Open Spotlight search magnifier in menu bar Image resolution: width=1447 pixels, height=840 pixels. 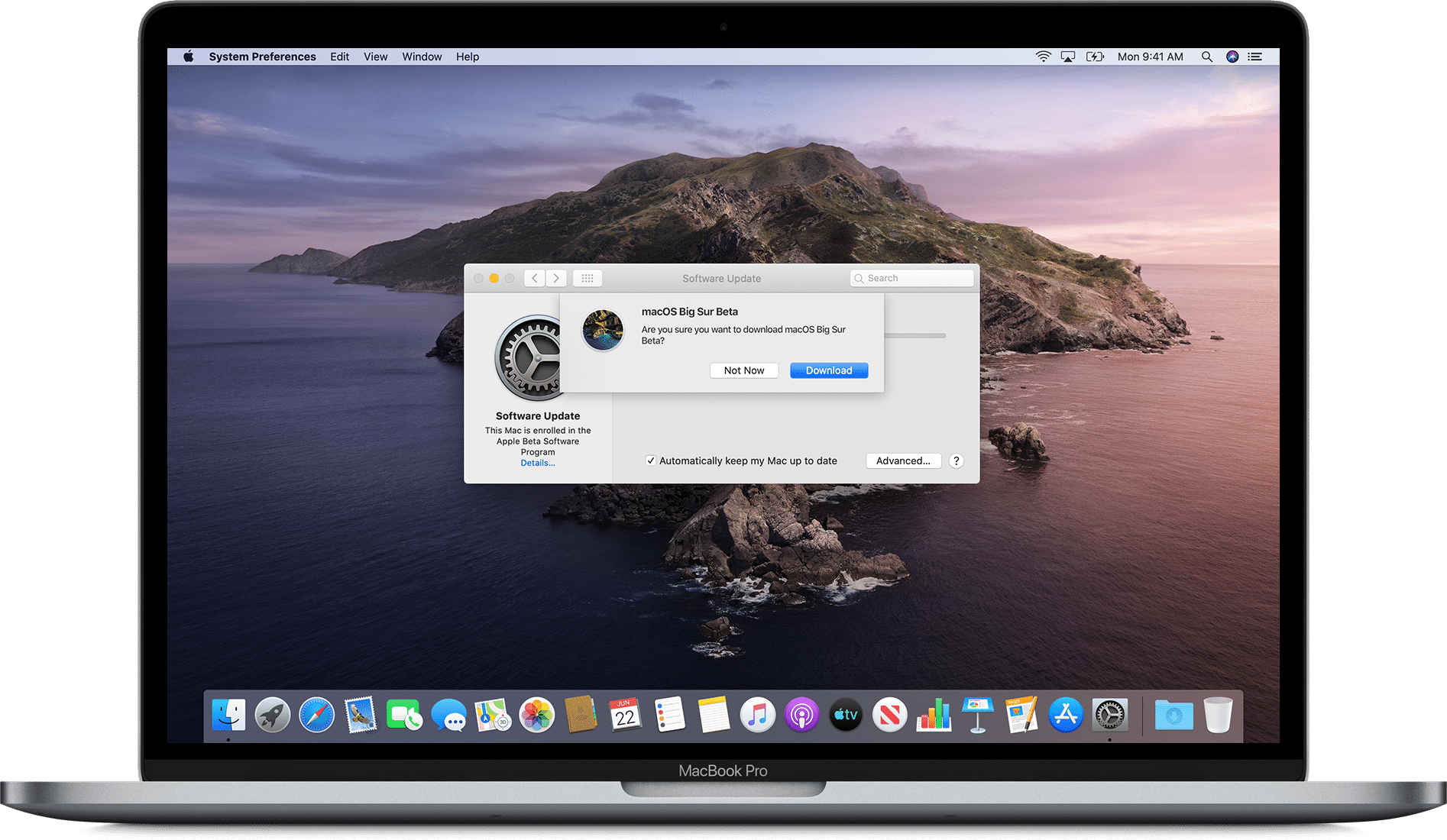click(x=1207, y=57)
